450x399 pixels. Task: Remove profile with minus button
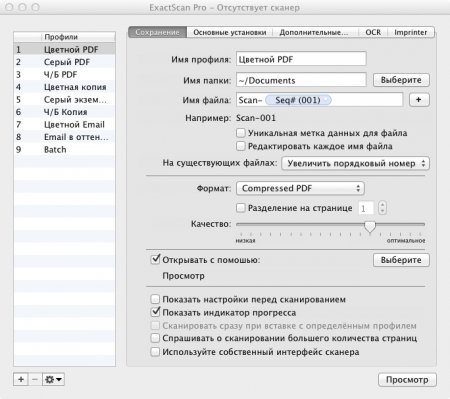(x=35, y=379)
